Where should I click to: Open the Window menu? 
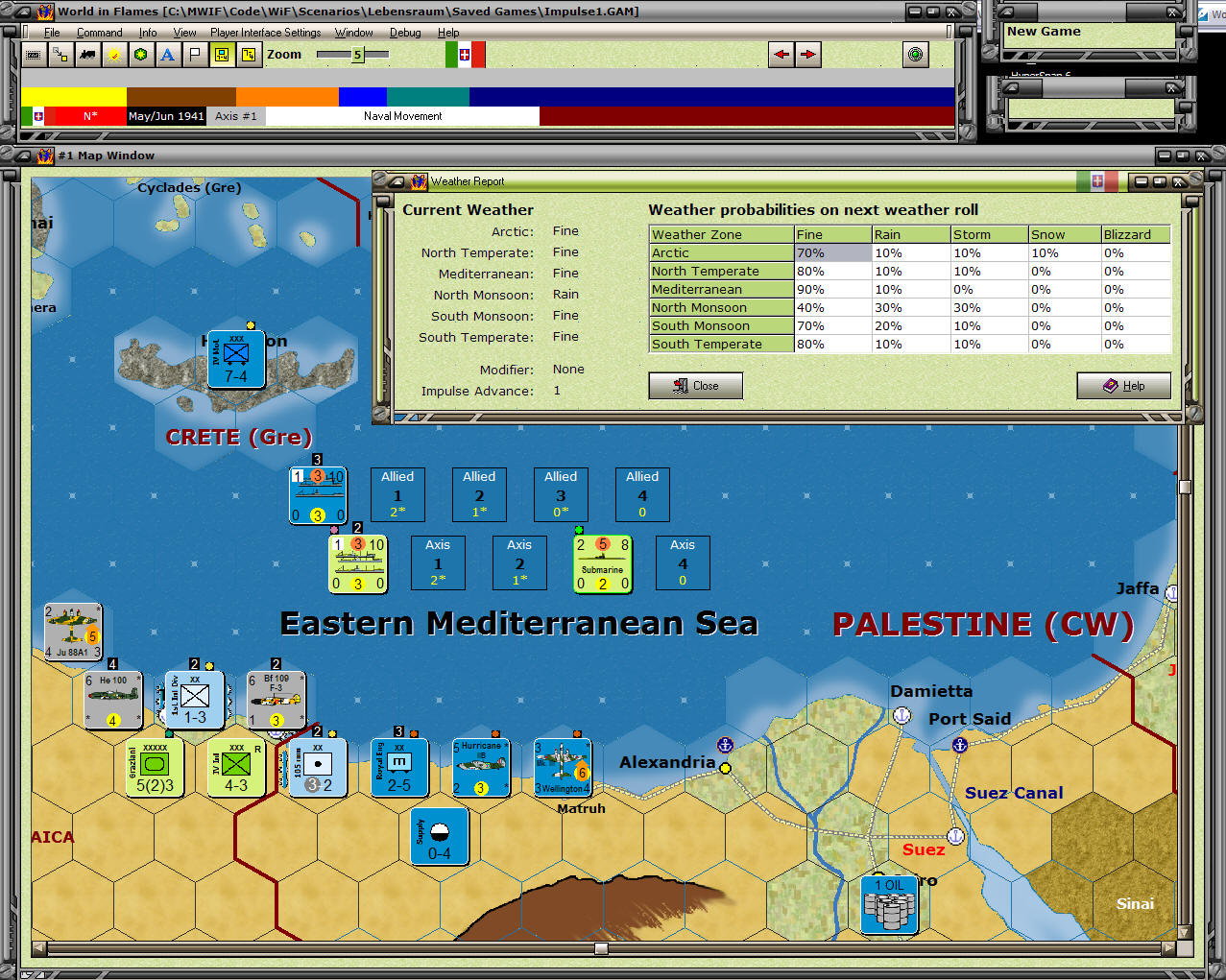pyautogui.click(x=354, y=33)
